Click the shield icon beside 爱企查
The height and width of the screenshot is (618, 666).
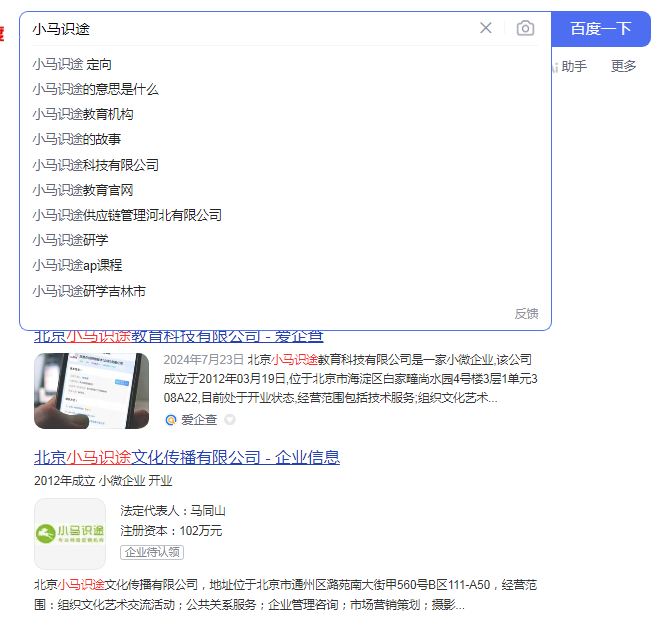tap(230, 420)
